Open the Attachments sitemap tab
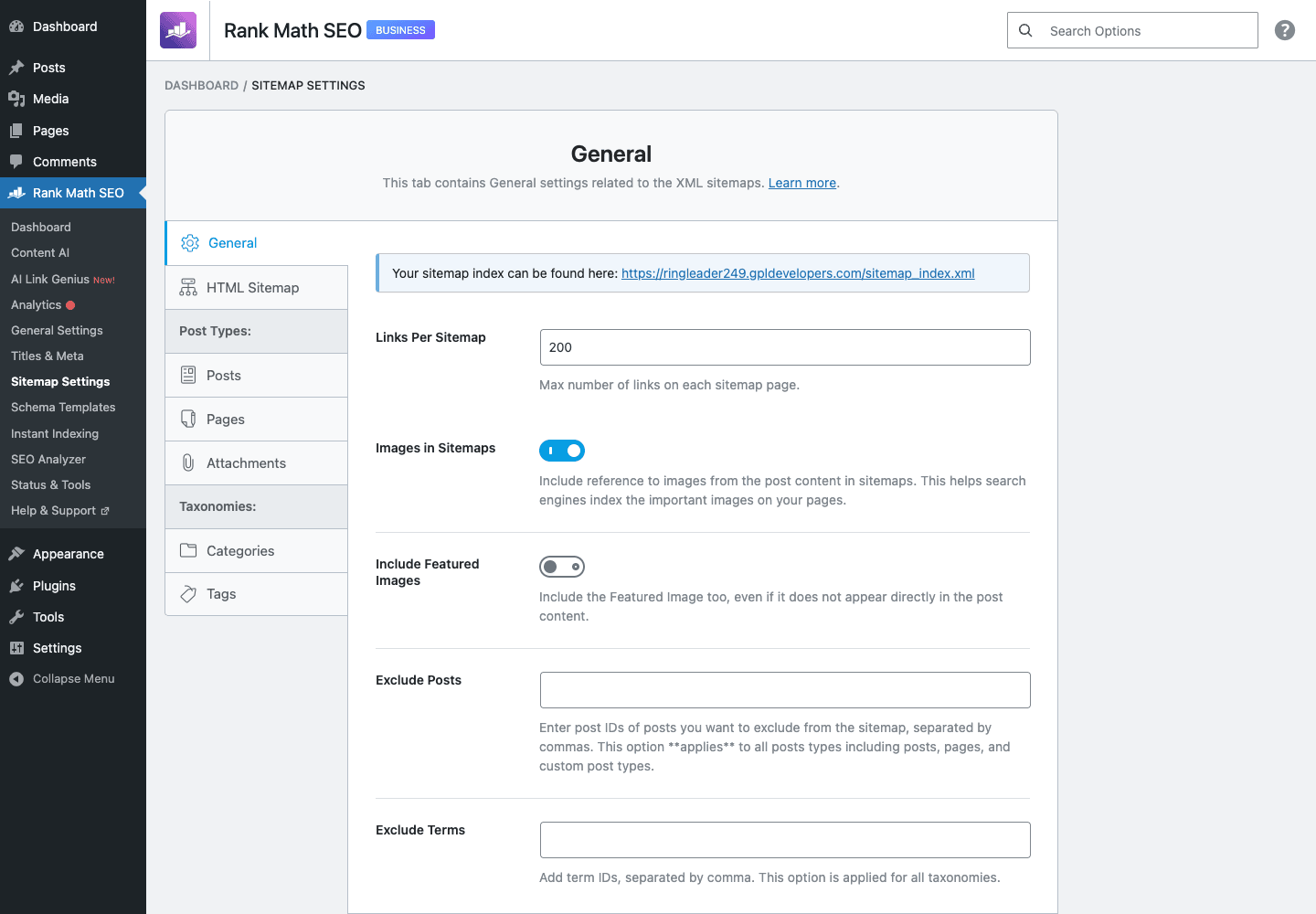This screenshot has width=1316, height=914. (257, 462)
